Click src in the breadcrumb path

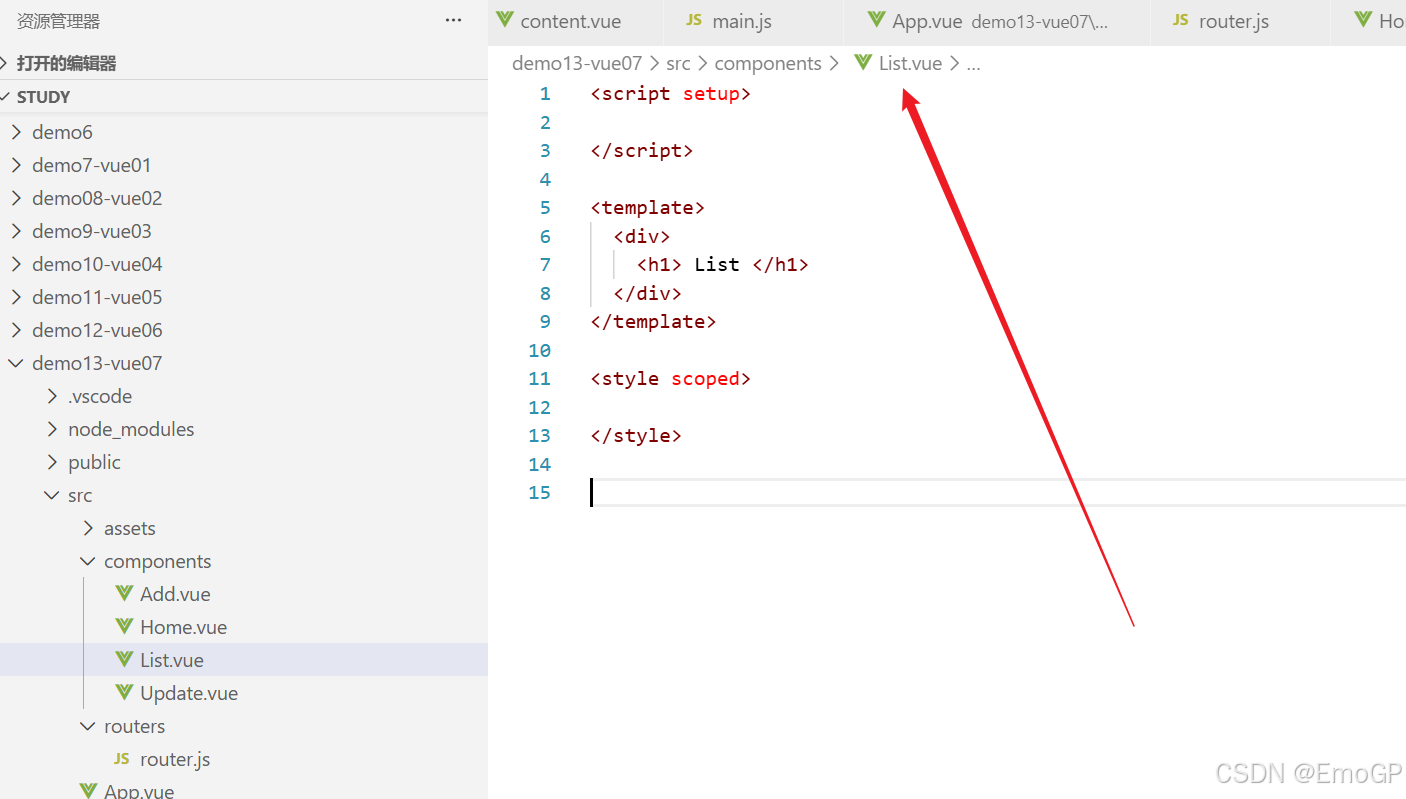click(x=678, y=63)
